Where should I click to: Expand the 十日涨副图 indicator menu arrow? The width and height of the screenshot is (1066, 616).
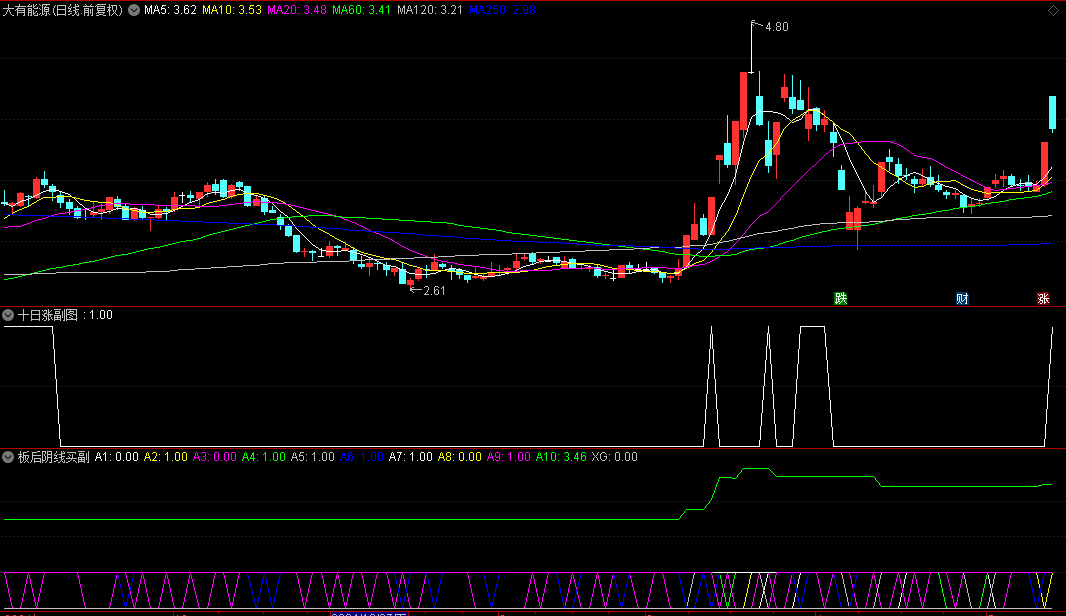tap(8, 315)
